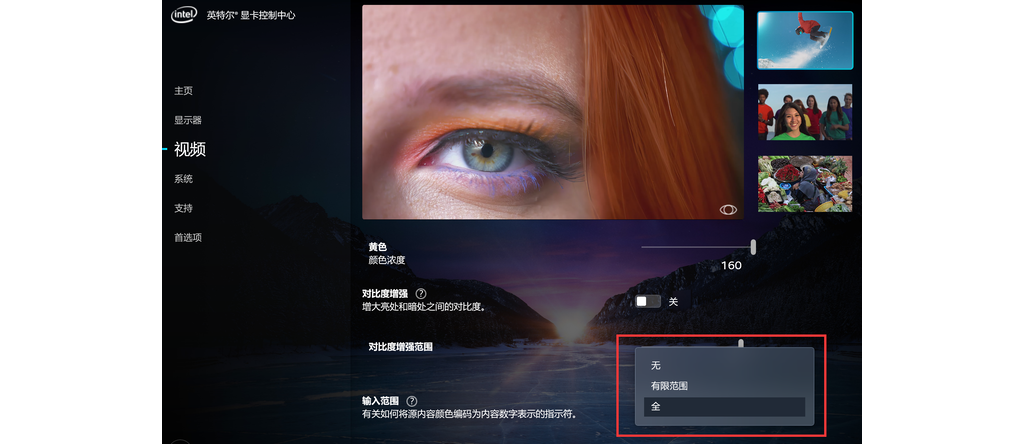The image size is (1024, 444).
Task: Open help icon next to 输入范围
Action: pyautogui.click(x=412, y=401)
